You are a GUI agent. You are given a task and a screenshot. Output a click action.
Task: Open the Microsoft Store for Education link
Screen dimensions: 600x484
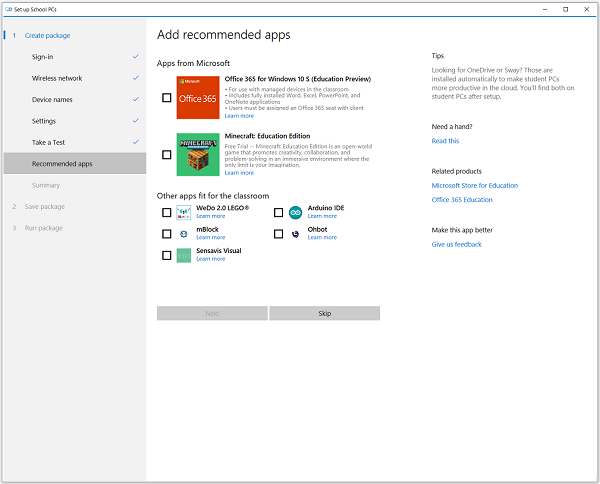tap(474, 185)
